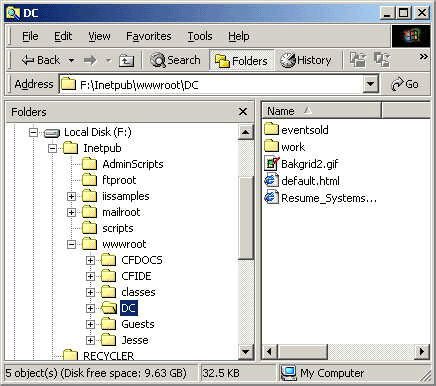Click file list scroll left arrow

click(270, 352)
